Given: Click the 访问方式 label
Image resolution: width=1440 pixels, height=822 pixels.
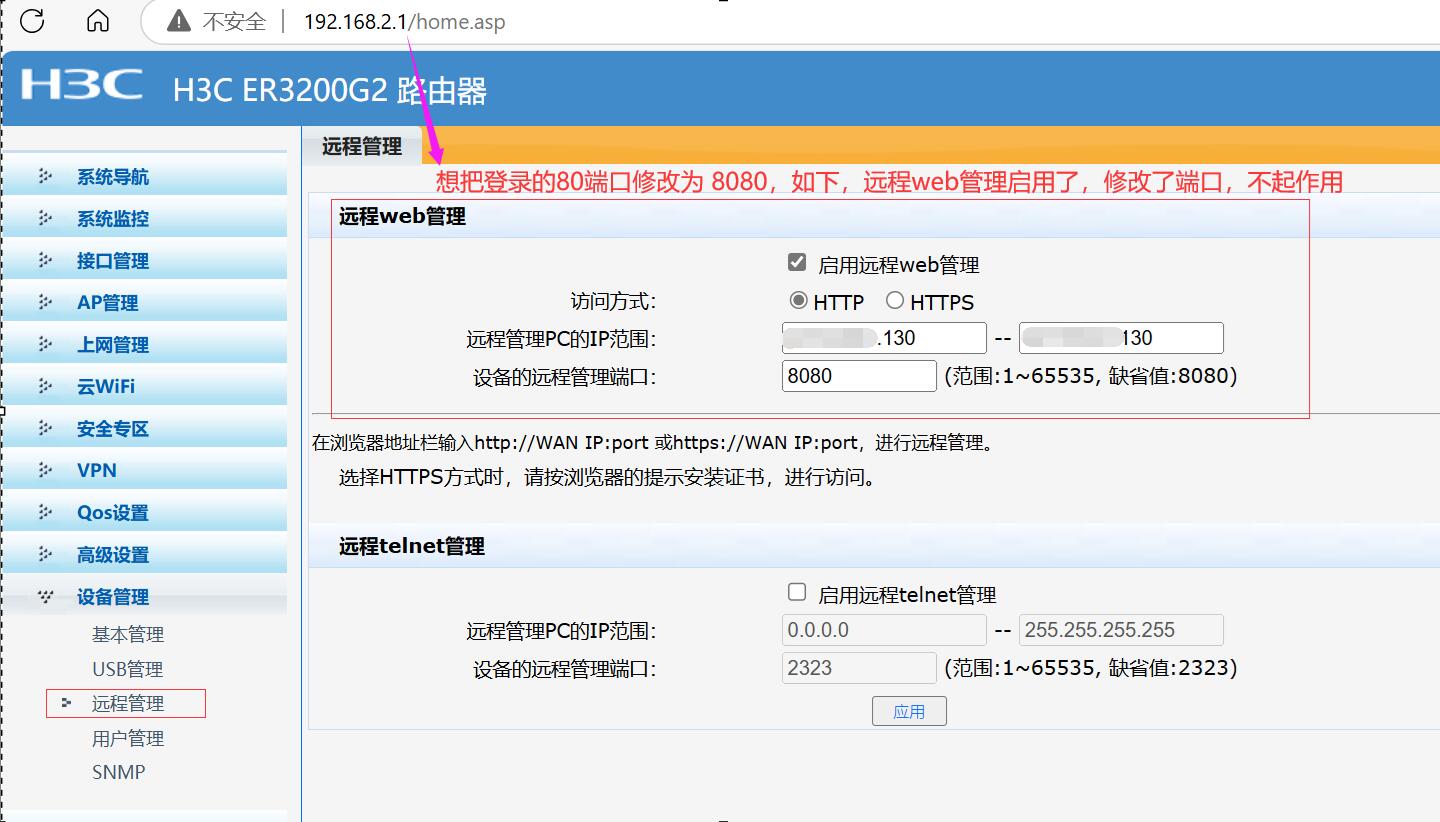Looking at the screenshot, I should [x=613, y=301].
